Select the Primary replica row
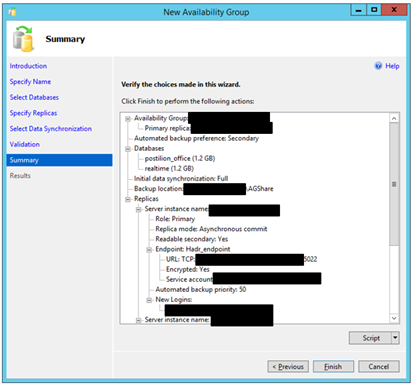Screen dimensions: 414x385 click(209, 128)
